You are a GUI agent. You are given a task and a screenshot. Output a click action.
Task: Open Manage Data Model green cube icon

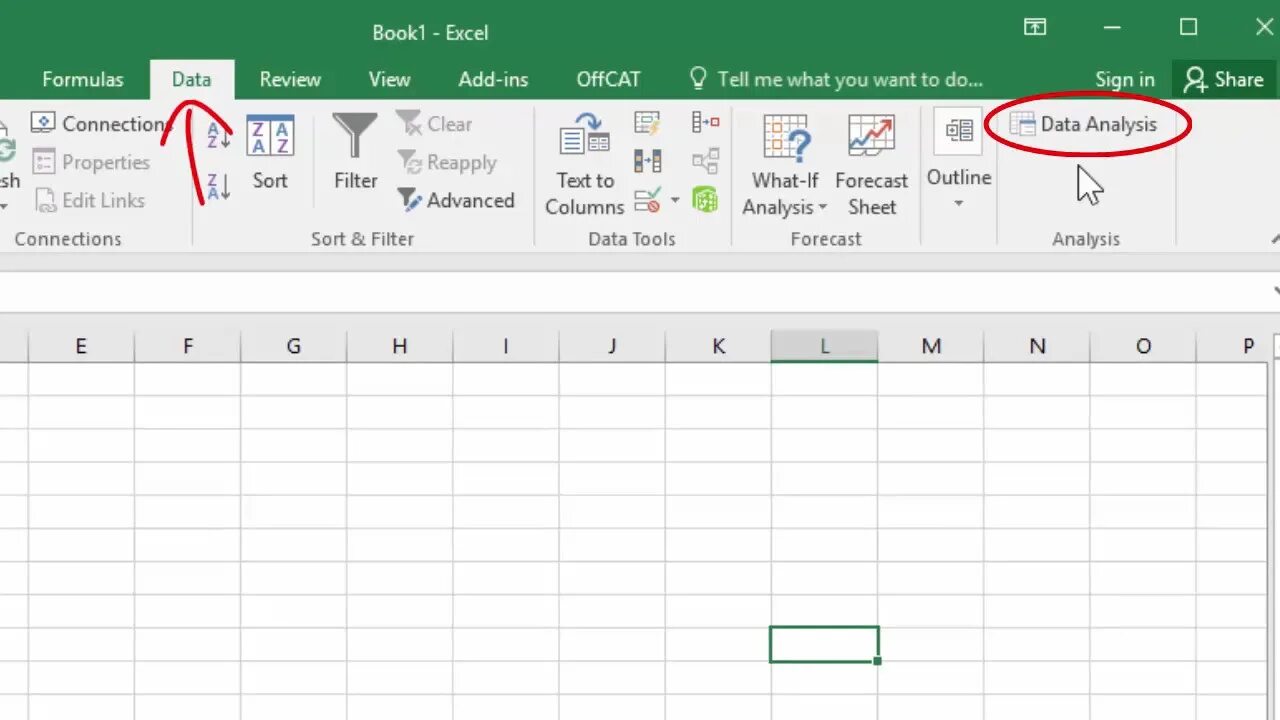pyautogui.click(x=705, y=200)
